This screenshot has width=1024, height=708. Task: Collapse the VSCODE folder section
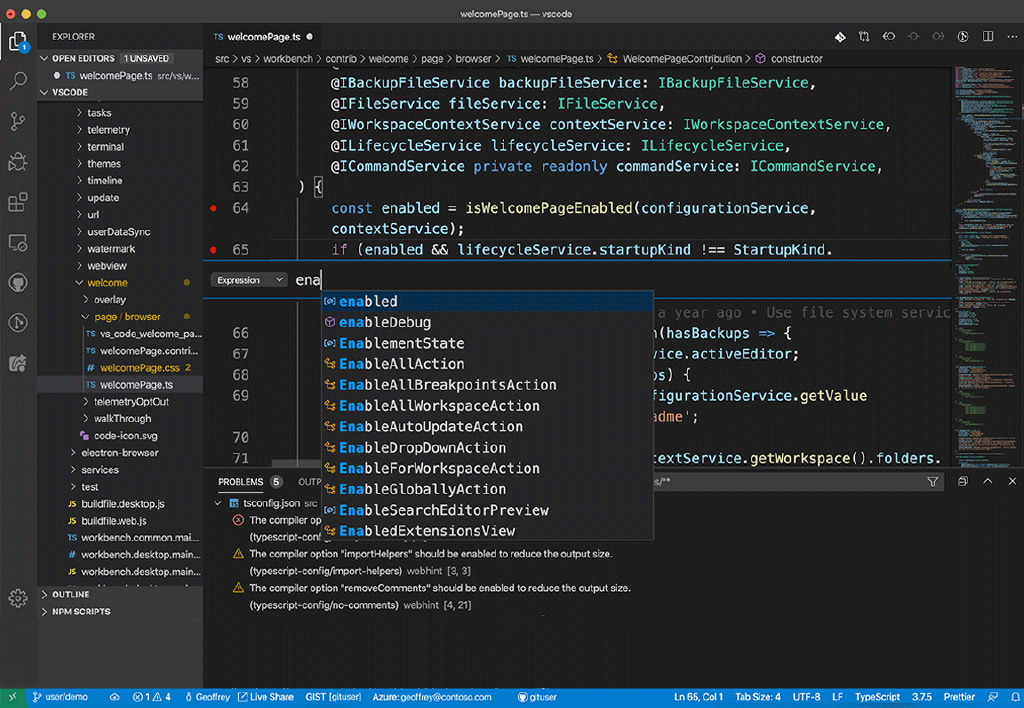coord(44,92)
